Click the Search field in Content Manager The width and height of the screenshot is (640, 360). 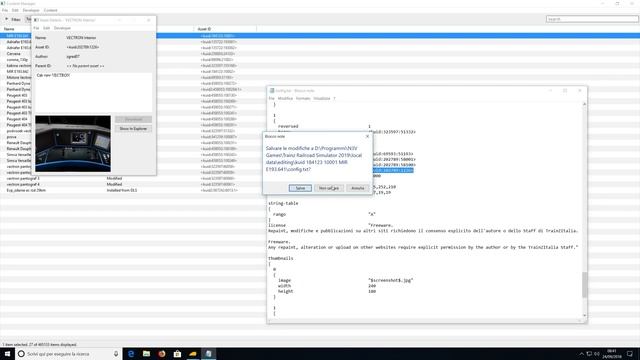click(592, 19)
